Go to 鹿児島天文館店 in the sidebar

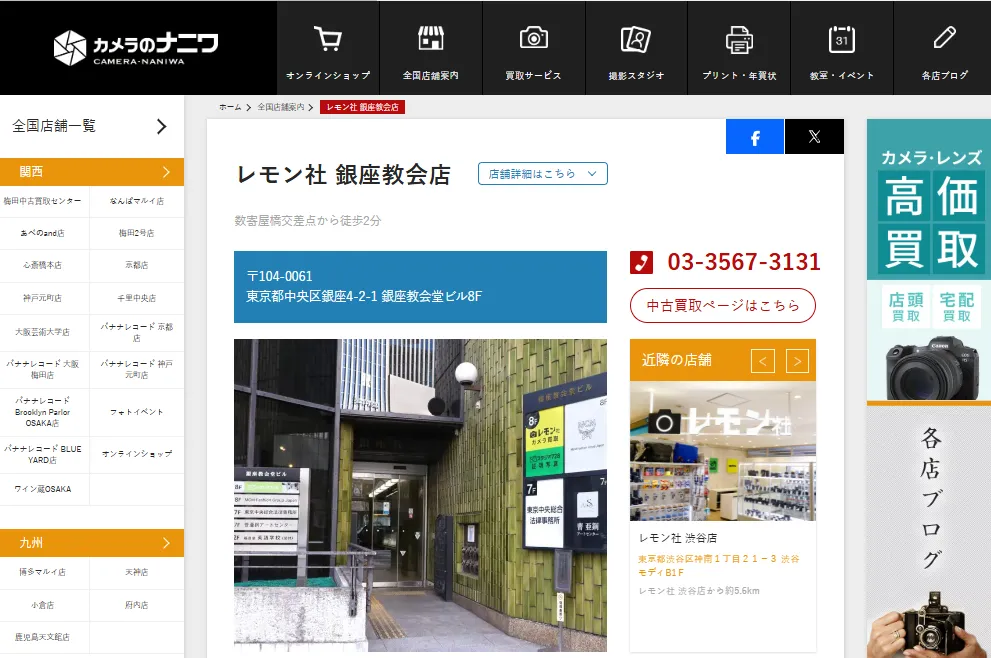pos(42,637)
